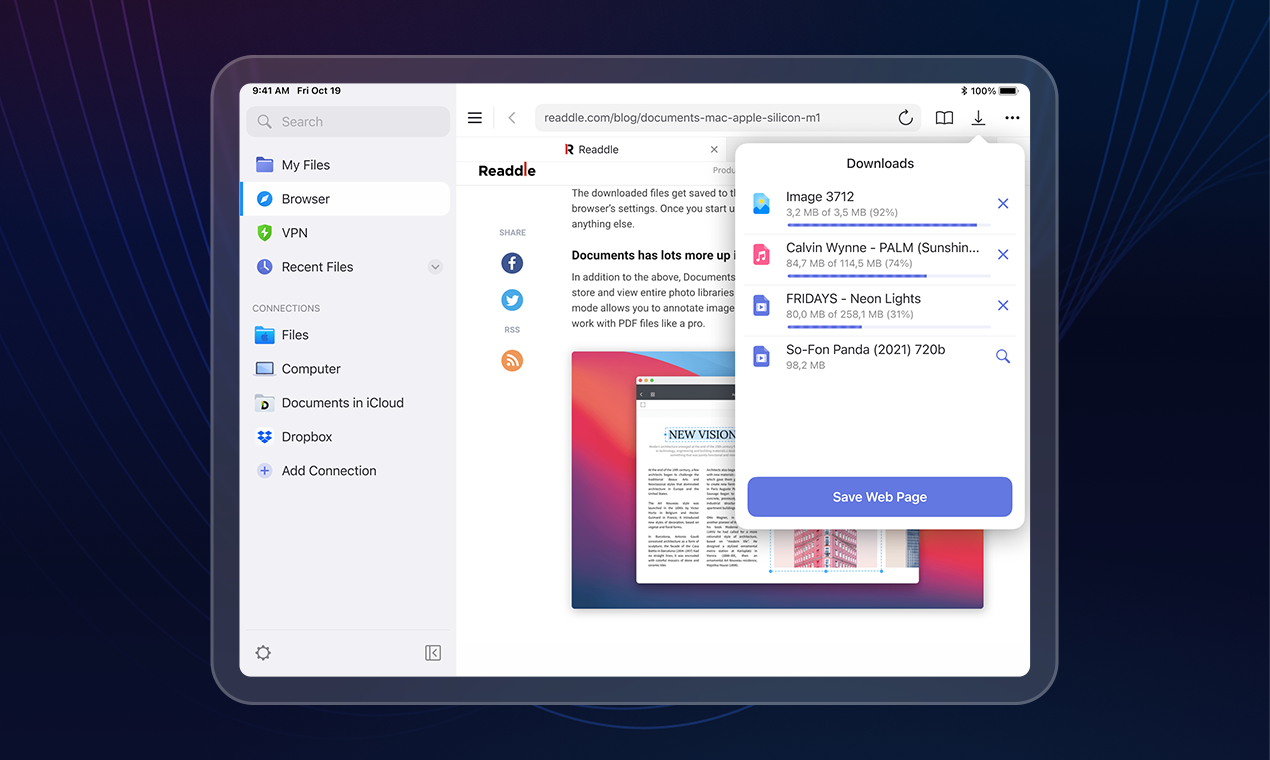Click the 'FRIDAYS - Neon Lights' filename
The height and width of the screenshot is (760, 1270).
pos(853,298)
